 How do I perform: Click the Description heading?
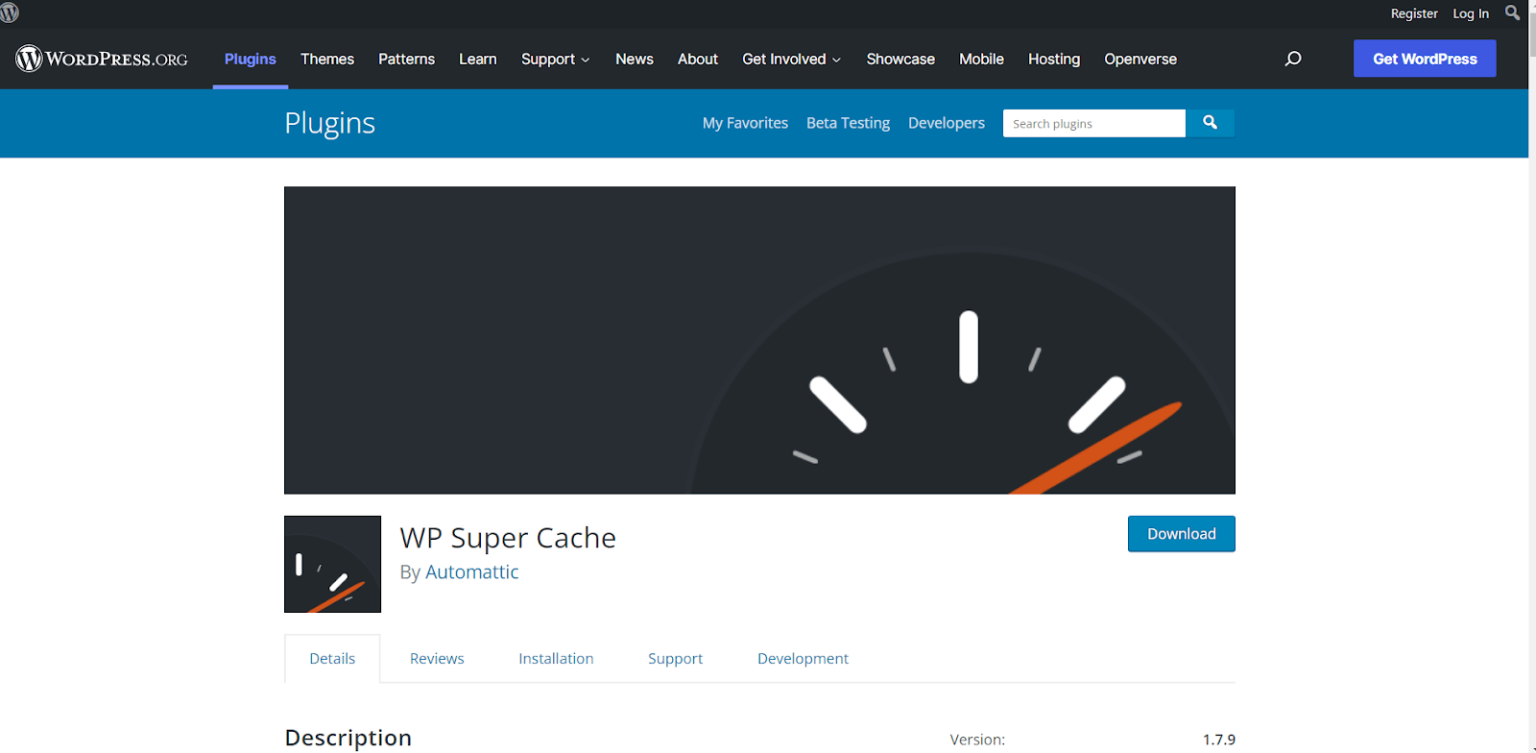[348, 738]
